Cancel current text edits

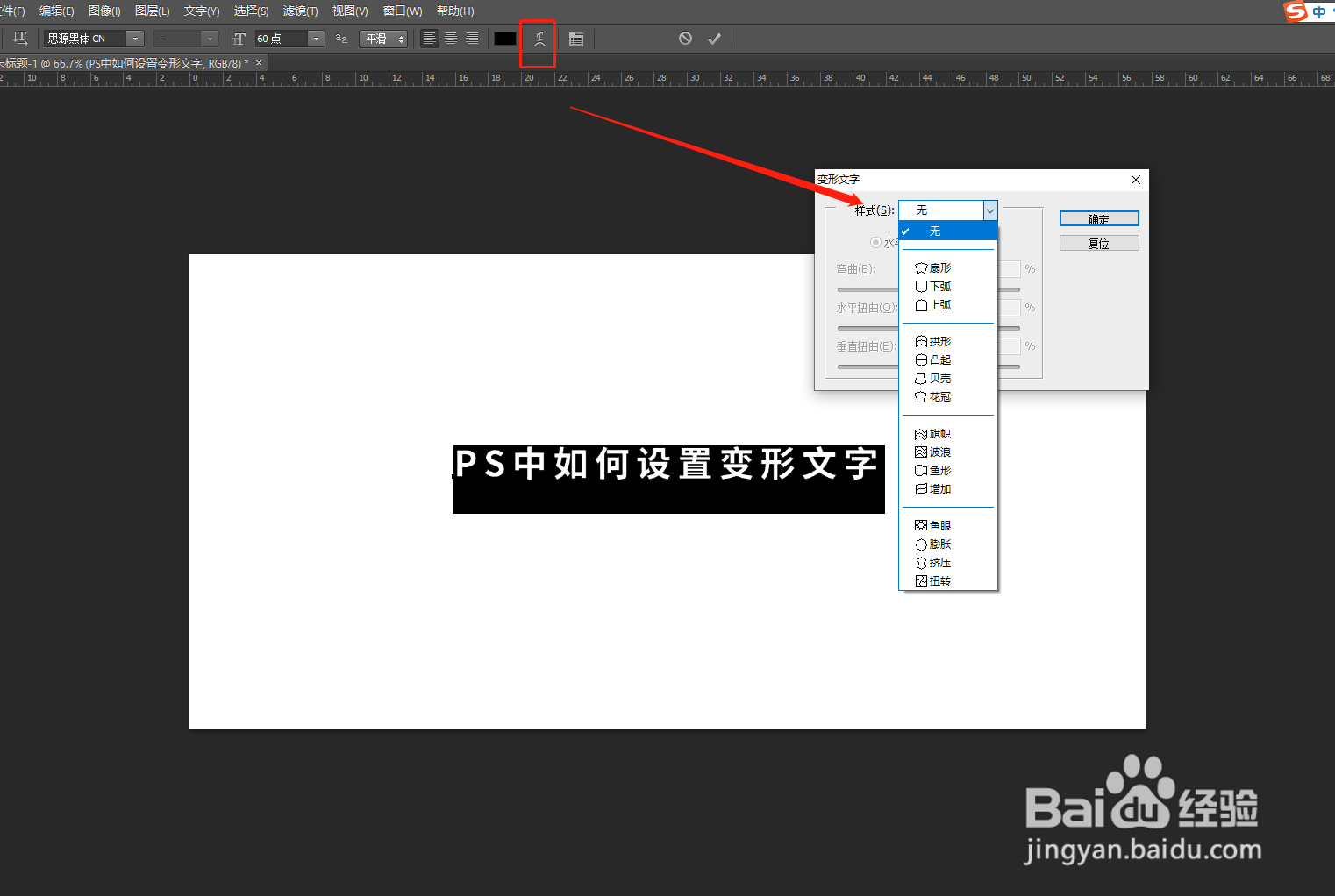coord(685,39)
